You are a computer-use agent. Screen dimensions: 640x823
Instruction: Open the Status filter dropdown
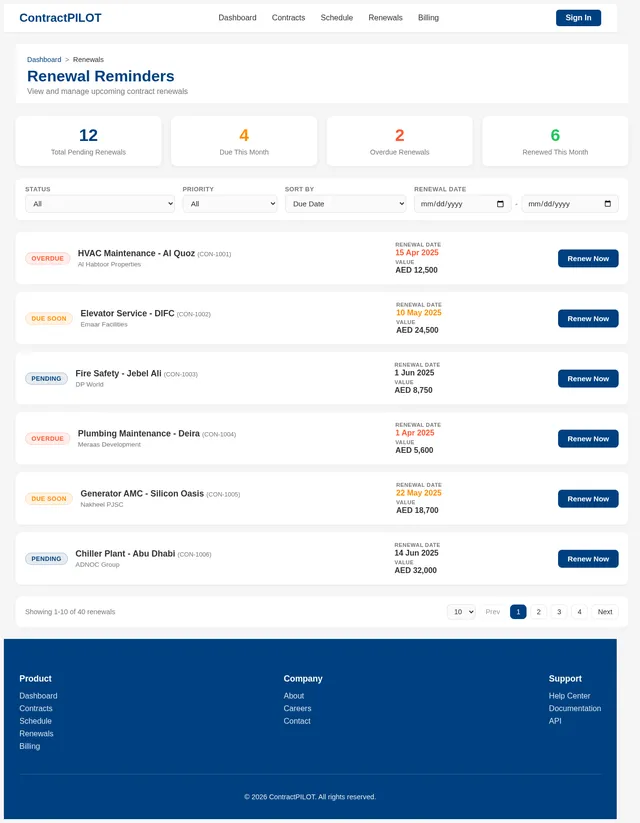tap(100, 204)
